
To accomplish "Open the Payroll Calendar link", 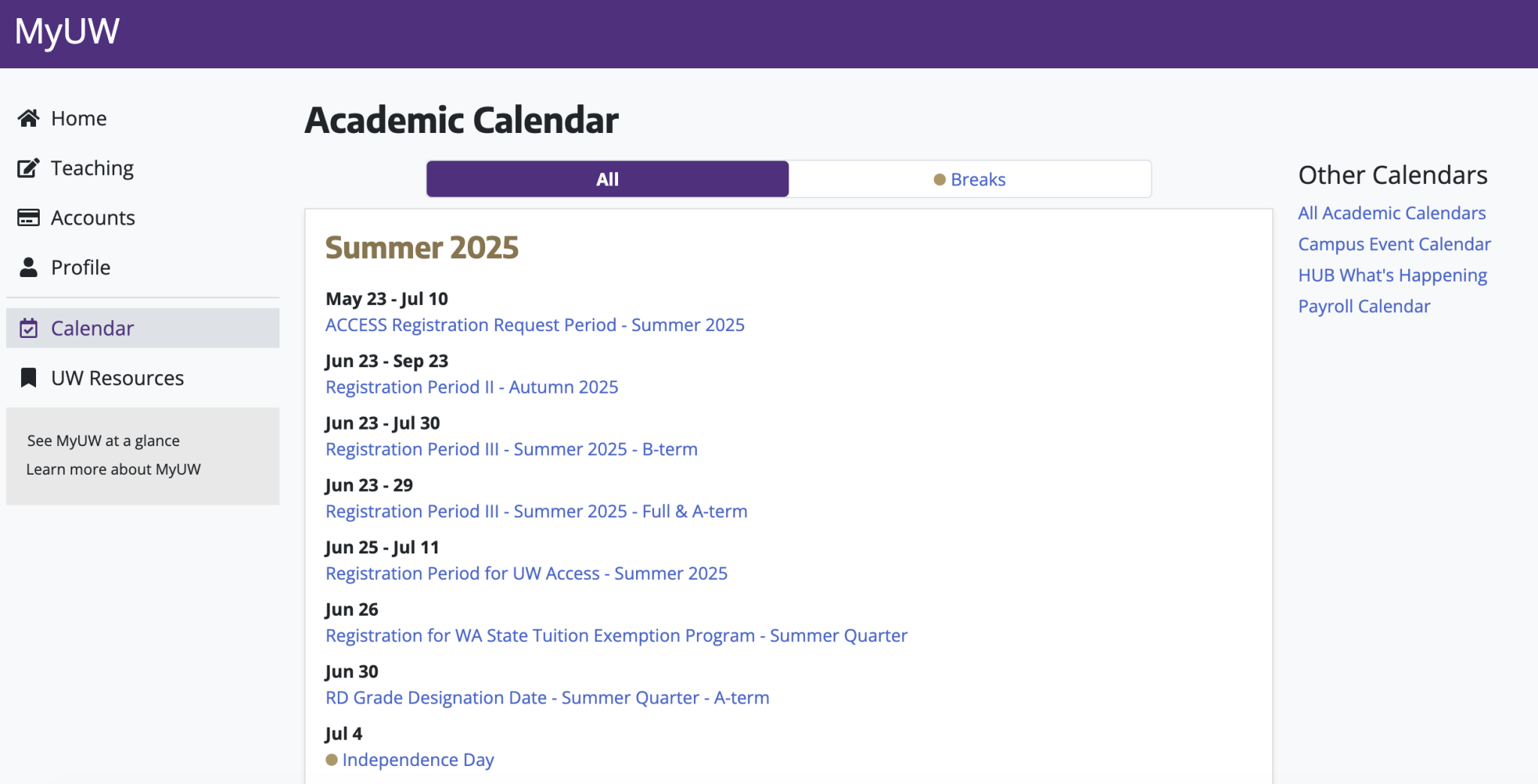I will (1364, 306).
